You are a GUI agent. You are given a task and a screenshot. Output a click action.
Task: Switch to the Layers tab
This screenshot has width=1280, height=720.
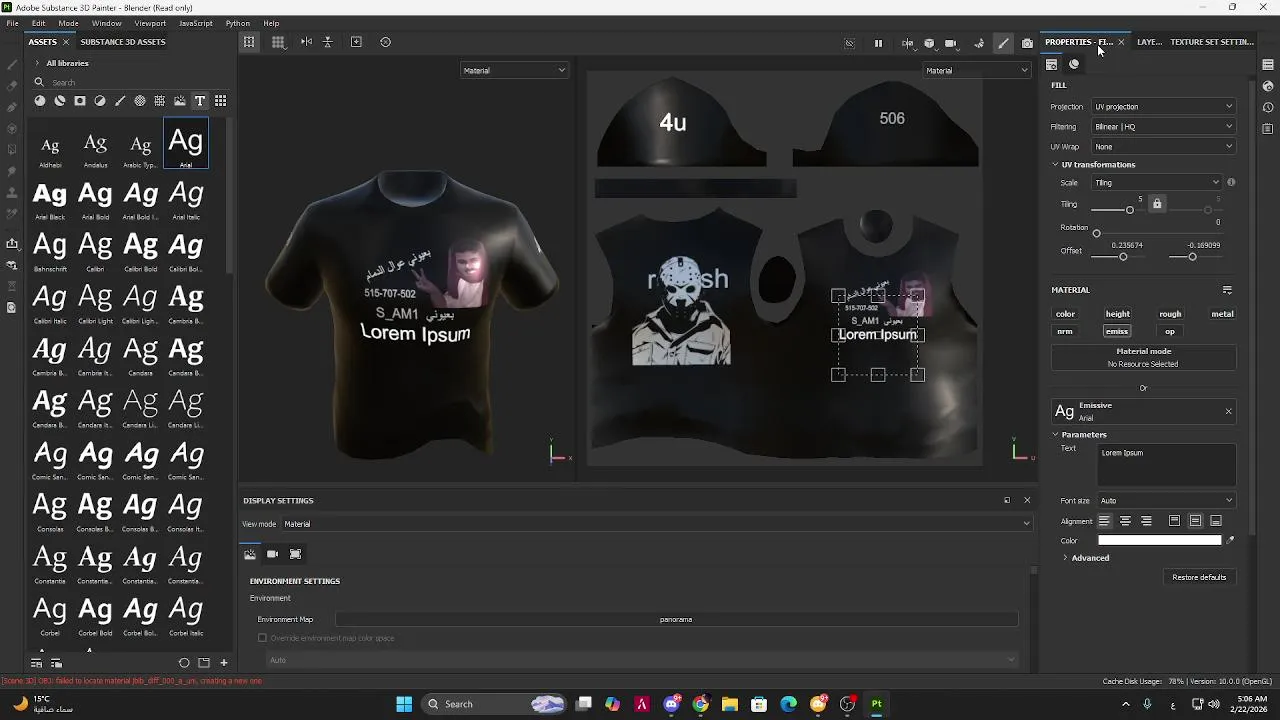(x=1149, y=42)
